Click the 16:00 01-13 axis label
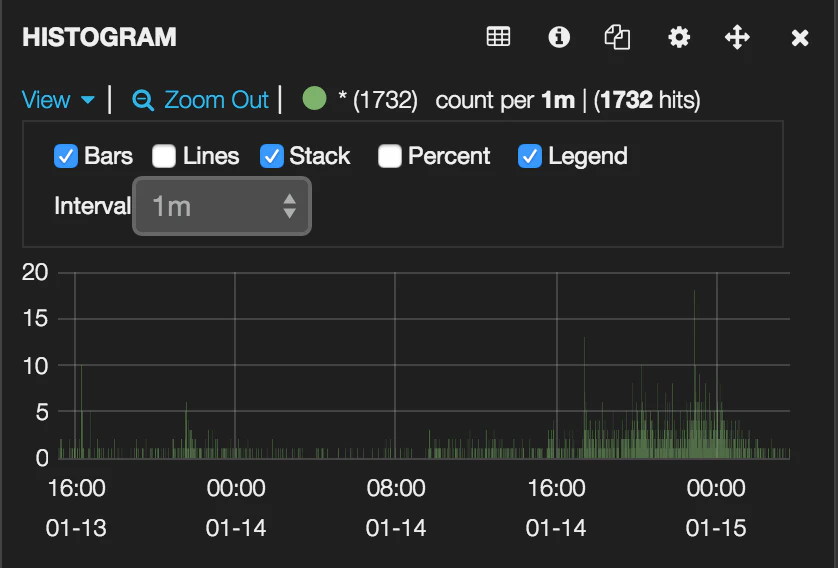838x568 pixels. (x=76, y=508)
